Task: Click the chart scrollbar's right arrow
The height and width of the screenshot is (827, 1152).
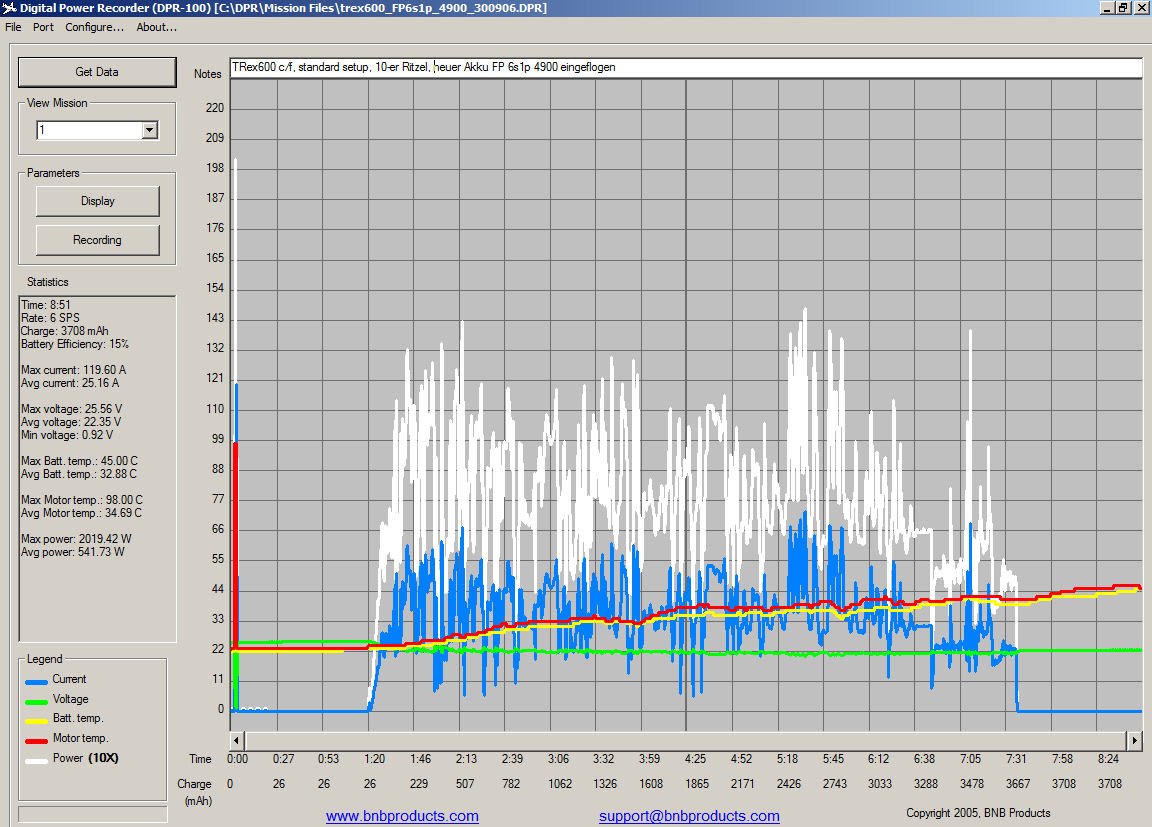Action: click(1135, 740)
